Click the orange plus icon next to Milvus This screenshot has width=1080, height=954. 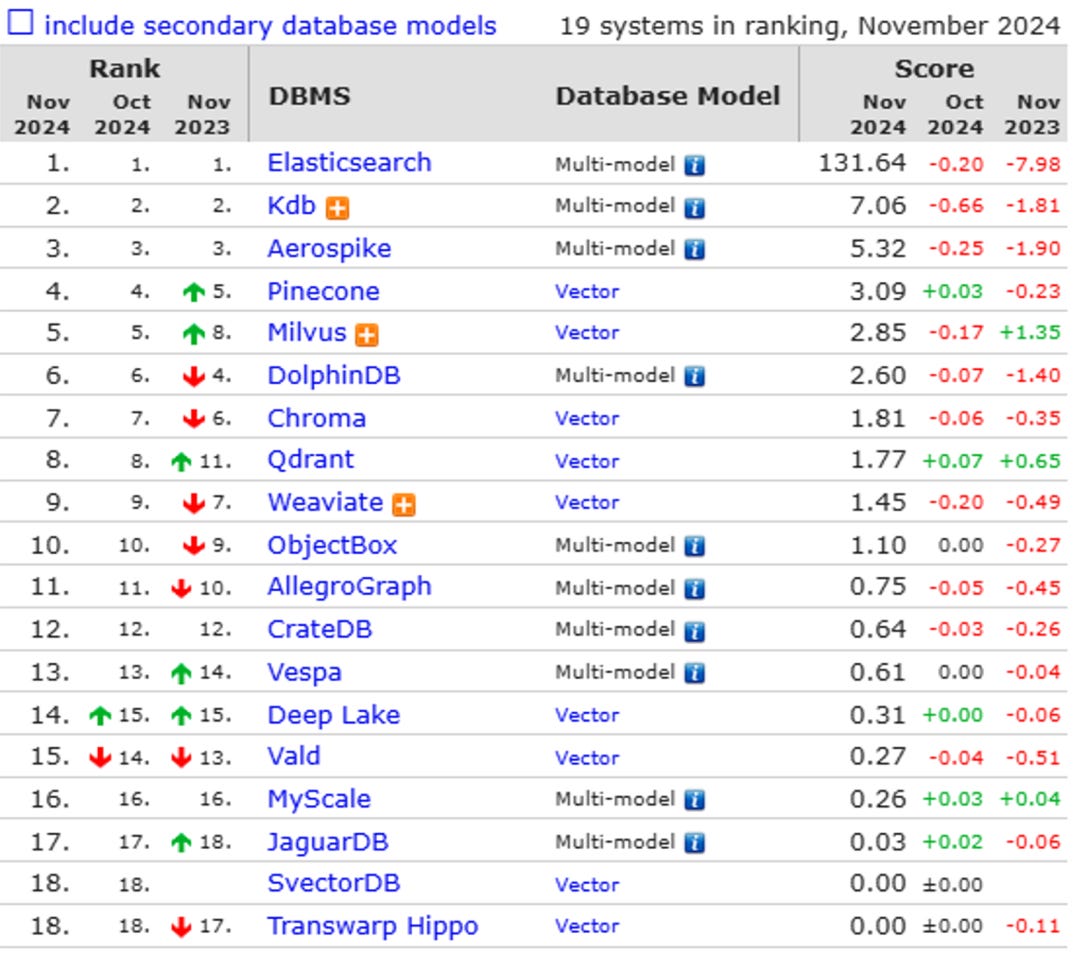[x=367, y=335]
